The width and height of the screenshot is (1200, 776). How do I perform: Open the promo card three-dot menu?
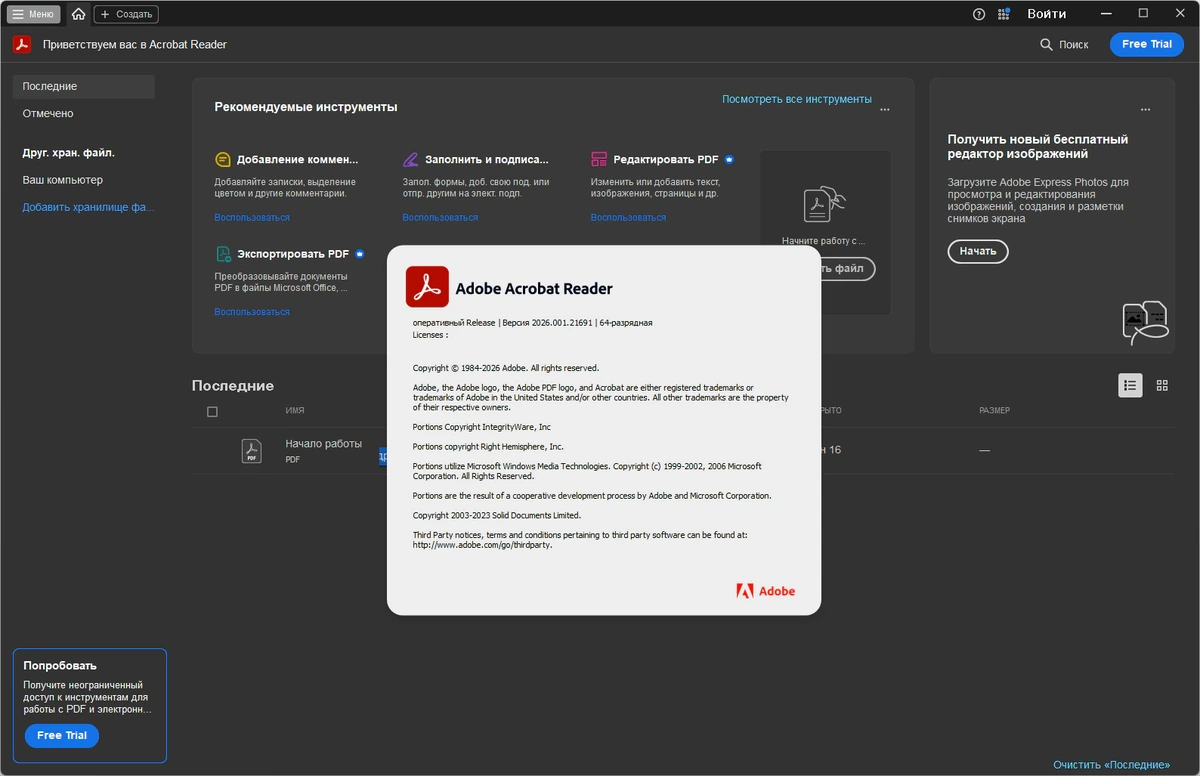pyautogui.click(x=1146, y=109)
